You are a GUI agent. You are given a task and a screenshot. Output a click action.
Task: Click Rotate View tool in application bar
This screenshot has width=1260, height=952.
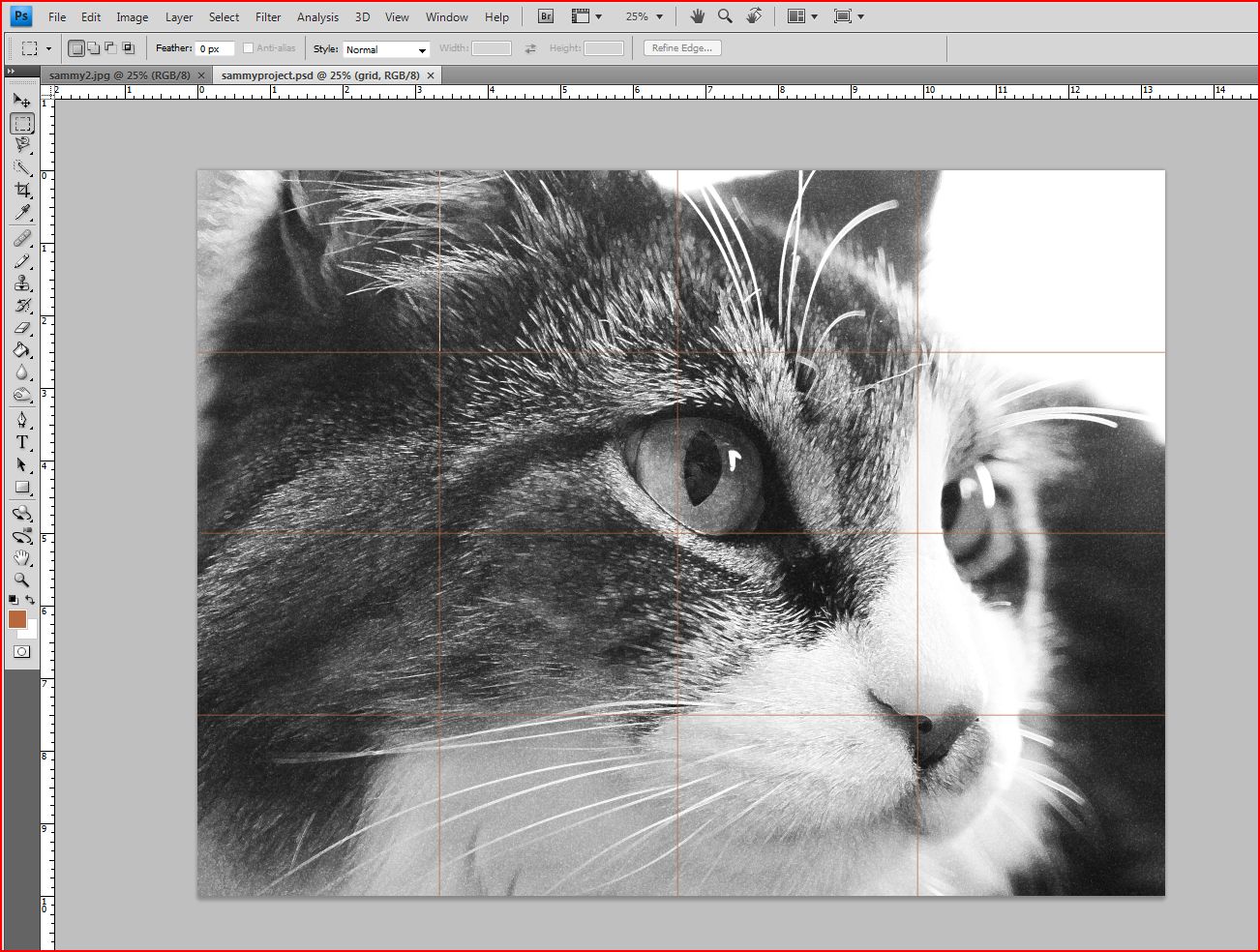point(754,16)
